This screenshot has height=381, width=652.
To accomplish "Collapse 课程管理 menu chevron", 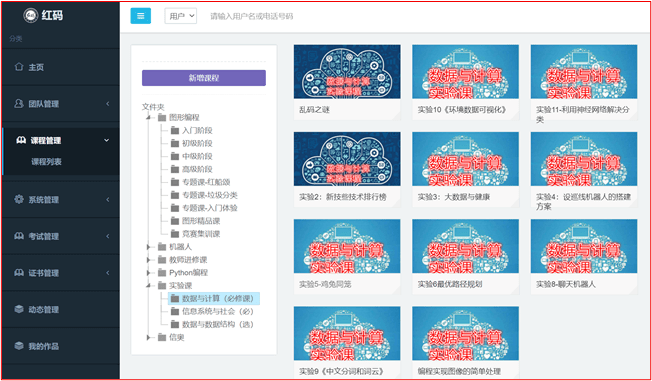I will (107, 140).
